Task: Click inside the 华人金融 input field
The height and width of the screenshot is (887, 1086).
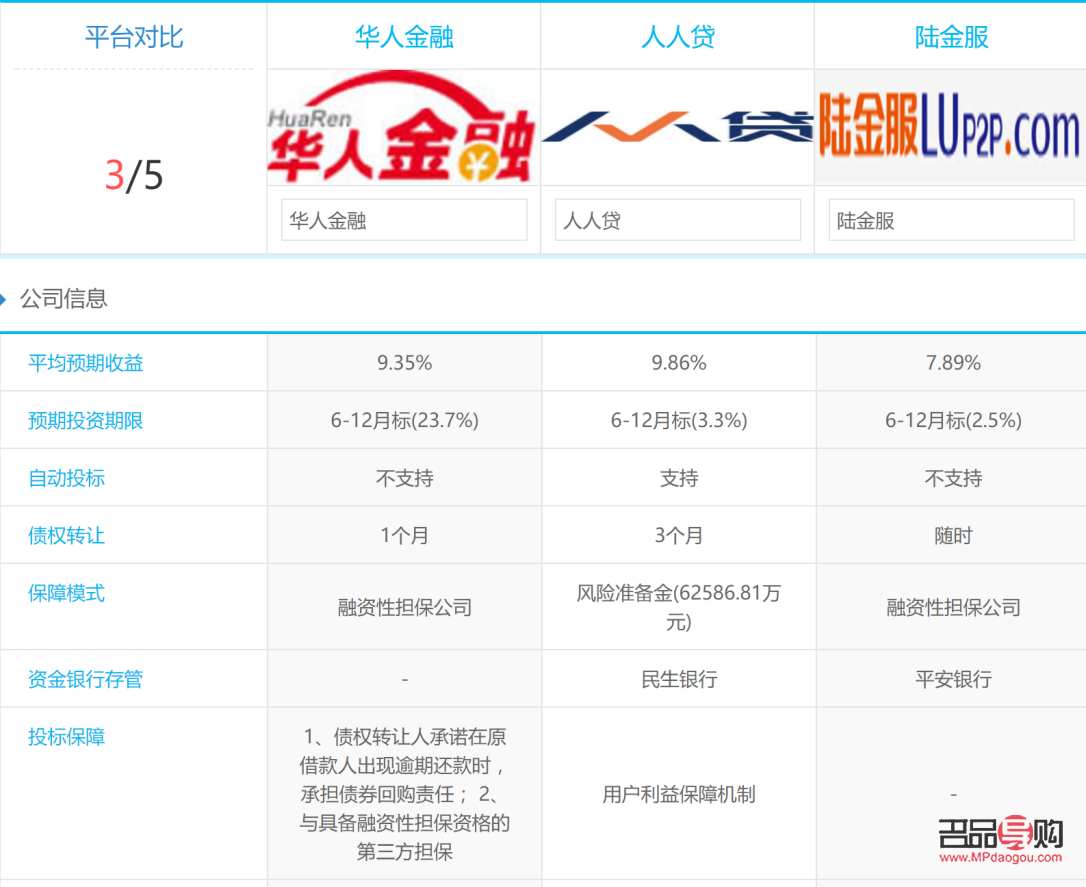Action: click(403, 219)
